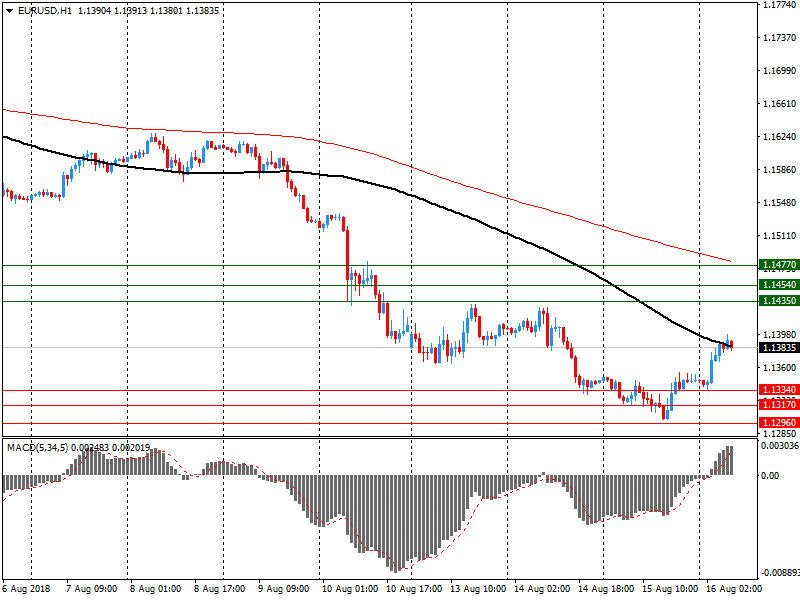800x600 pixels.
Task: Click the 1.13980 price scale value
Action: tap(780, 335)
